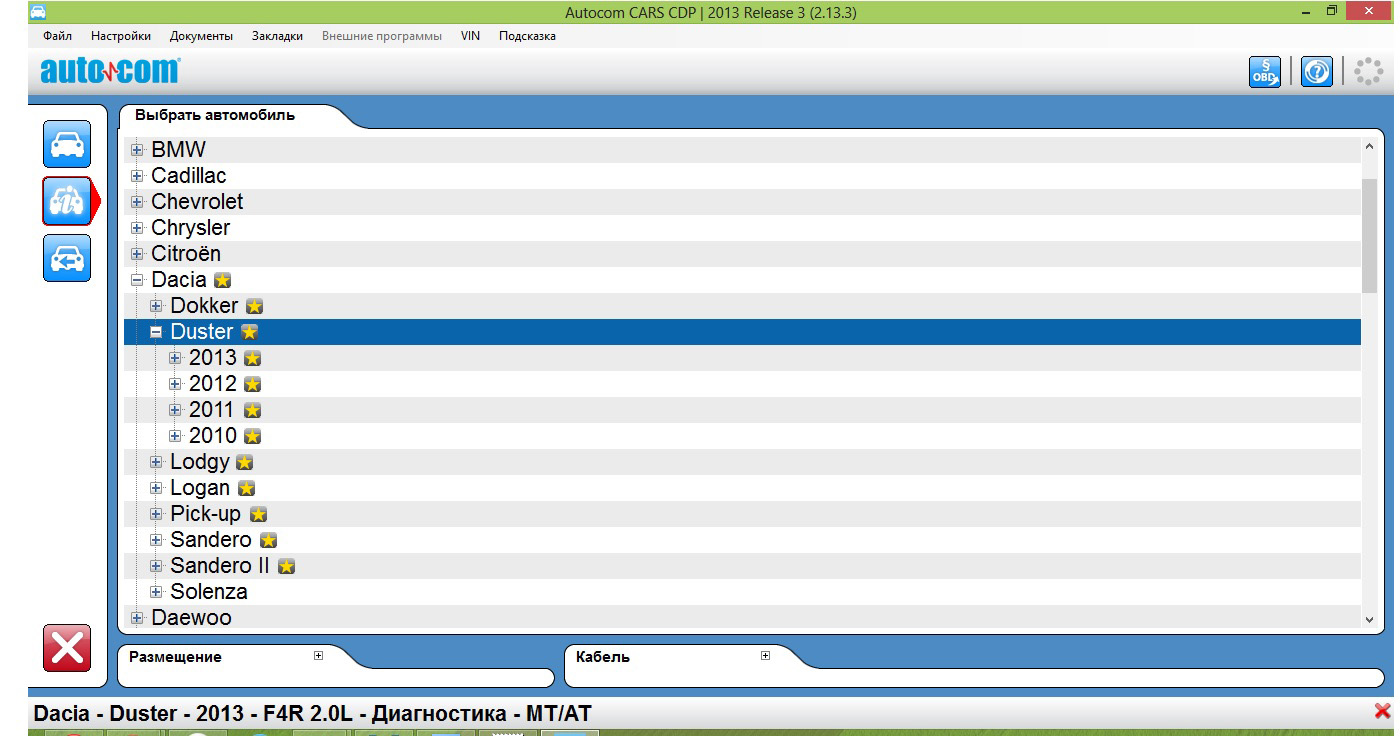The image size is (1400, 736).
Task: Click the yellow star beside Dacia
Action: click(222, 281)
